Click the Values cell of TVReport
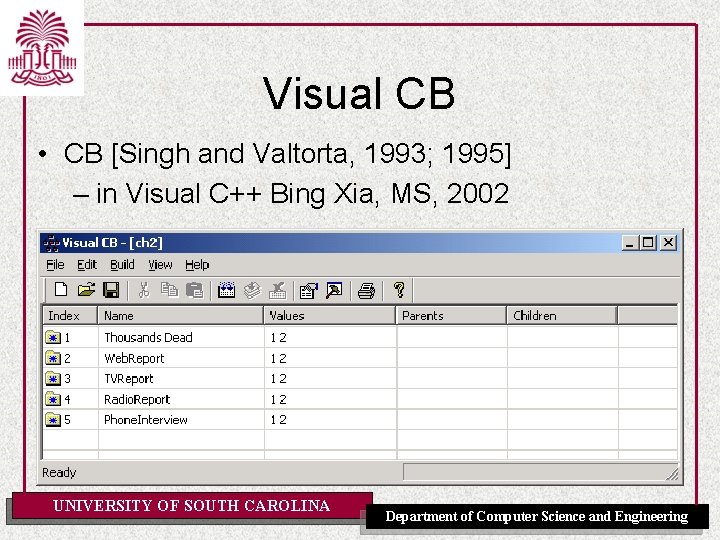Image resolution: width=720 pixels, height=540 pixels. [x=330, y=379]
